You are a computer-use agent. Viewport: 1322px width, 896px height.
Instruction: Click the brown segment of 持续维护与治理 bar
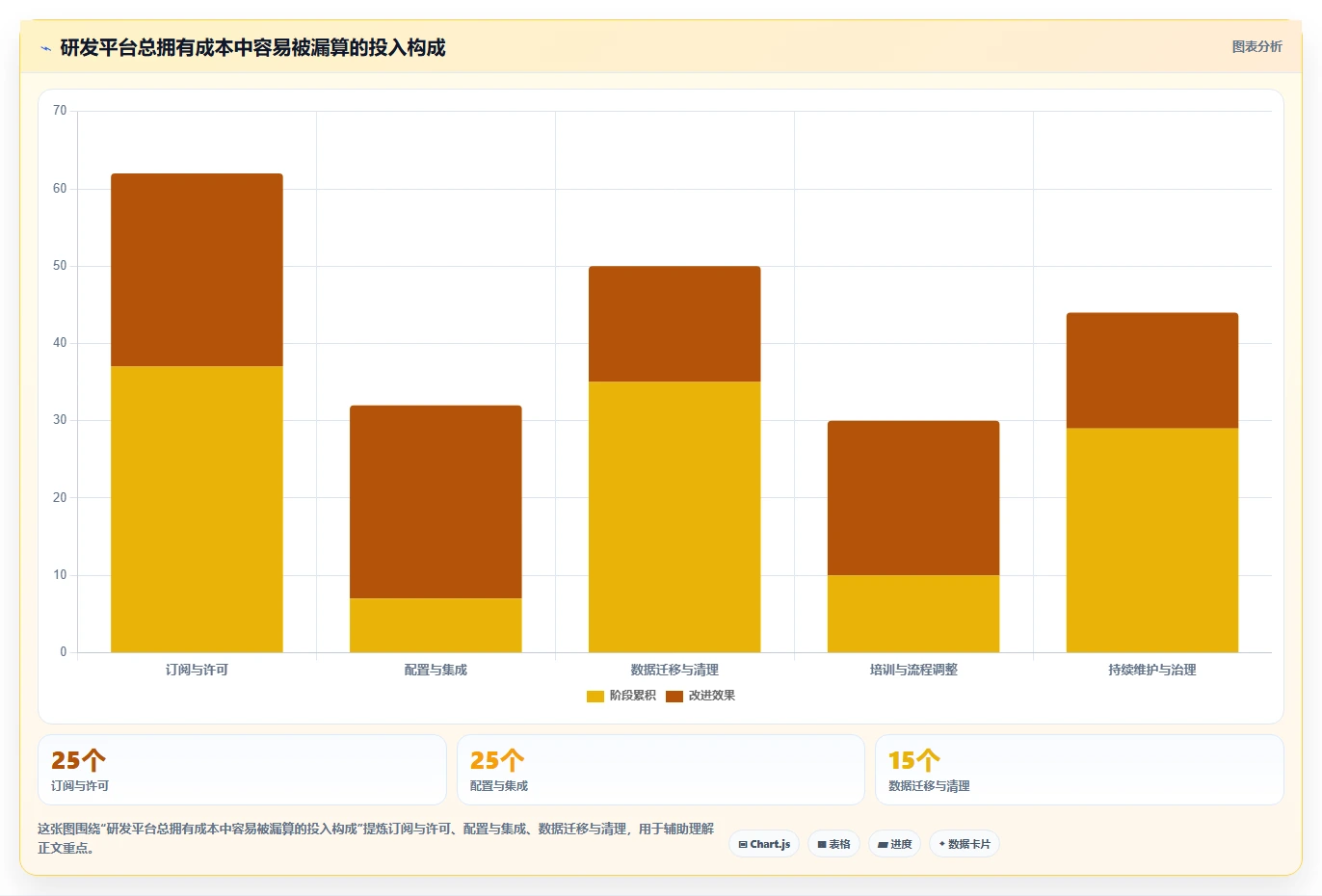(x=1152, y=371)
